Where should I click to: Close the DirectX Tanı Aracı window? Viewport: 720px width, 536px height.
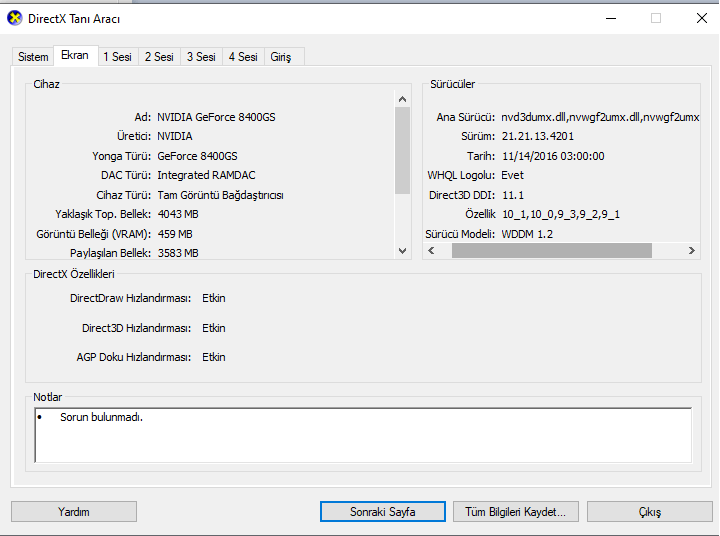[x=702, y=18]
